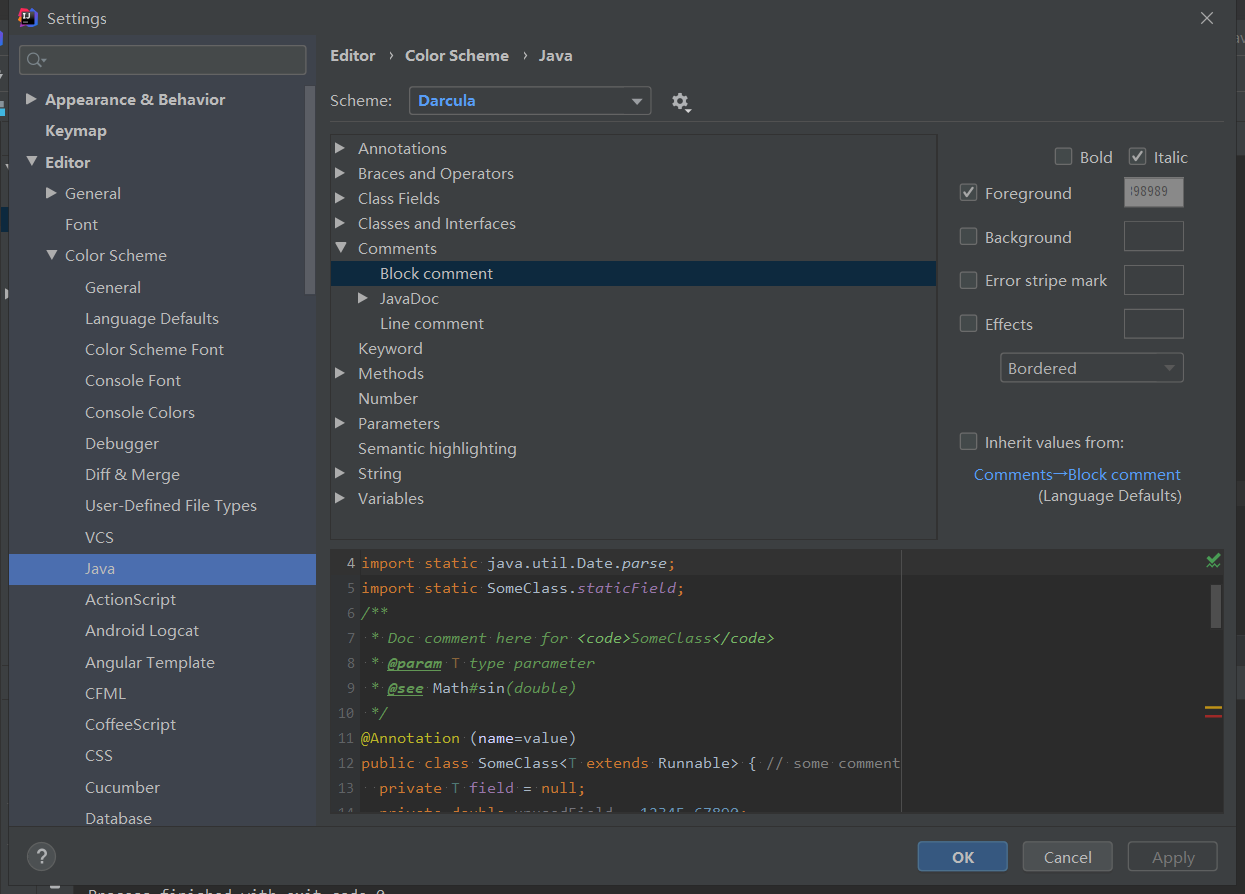The height and width of the screenshot is (894, 1245).
Task: Select Keymap in settings sidebar
Action: pos(76,131)
